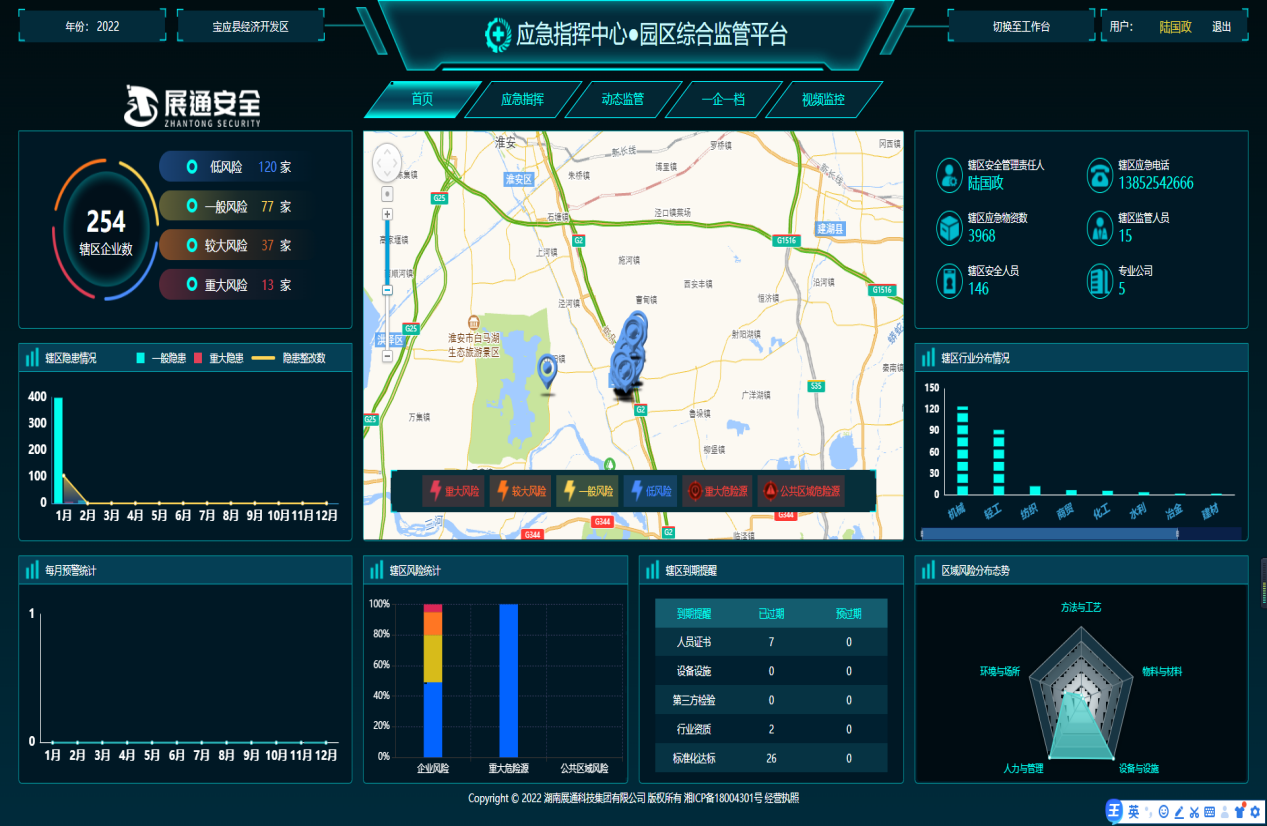
Task: Click the map pan compass control
Action: coord(387,162)
